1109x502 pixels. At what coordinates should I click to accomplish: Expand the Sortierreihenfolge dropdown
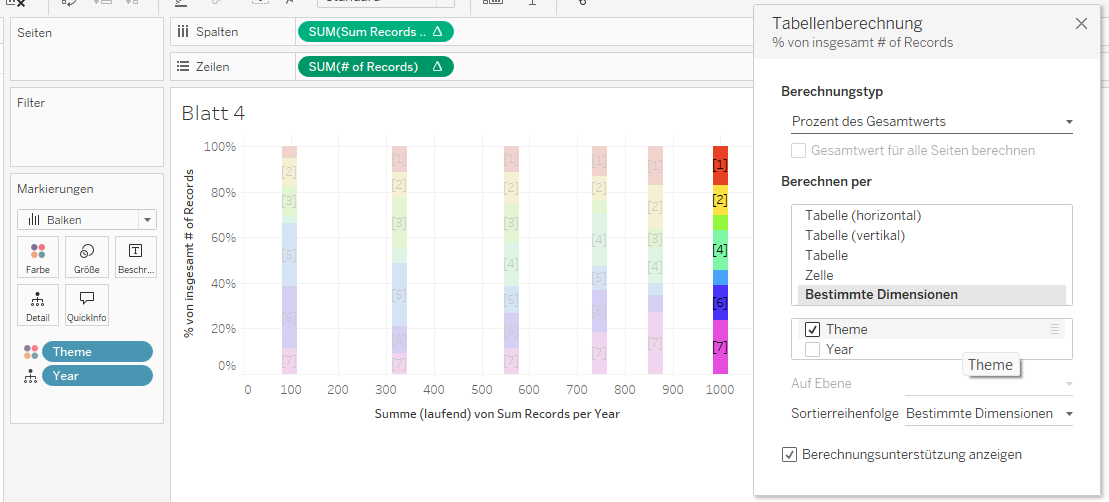988,414
